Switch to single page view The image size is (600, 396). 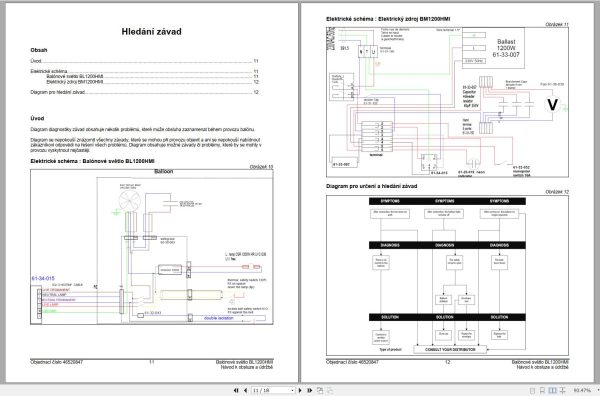pos(532,390)
